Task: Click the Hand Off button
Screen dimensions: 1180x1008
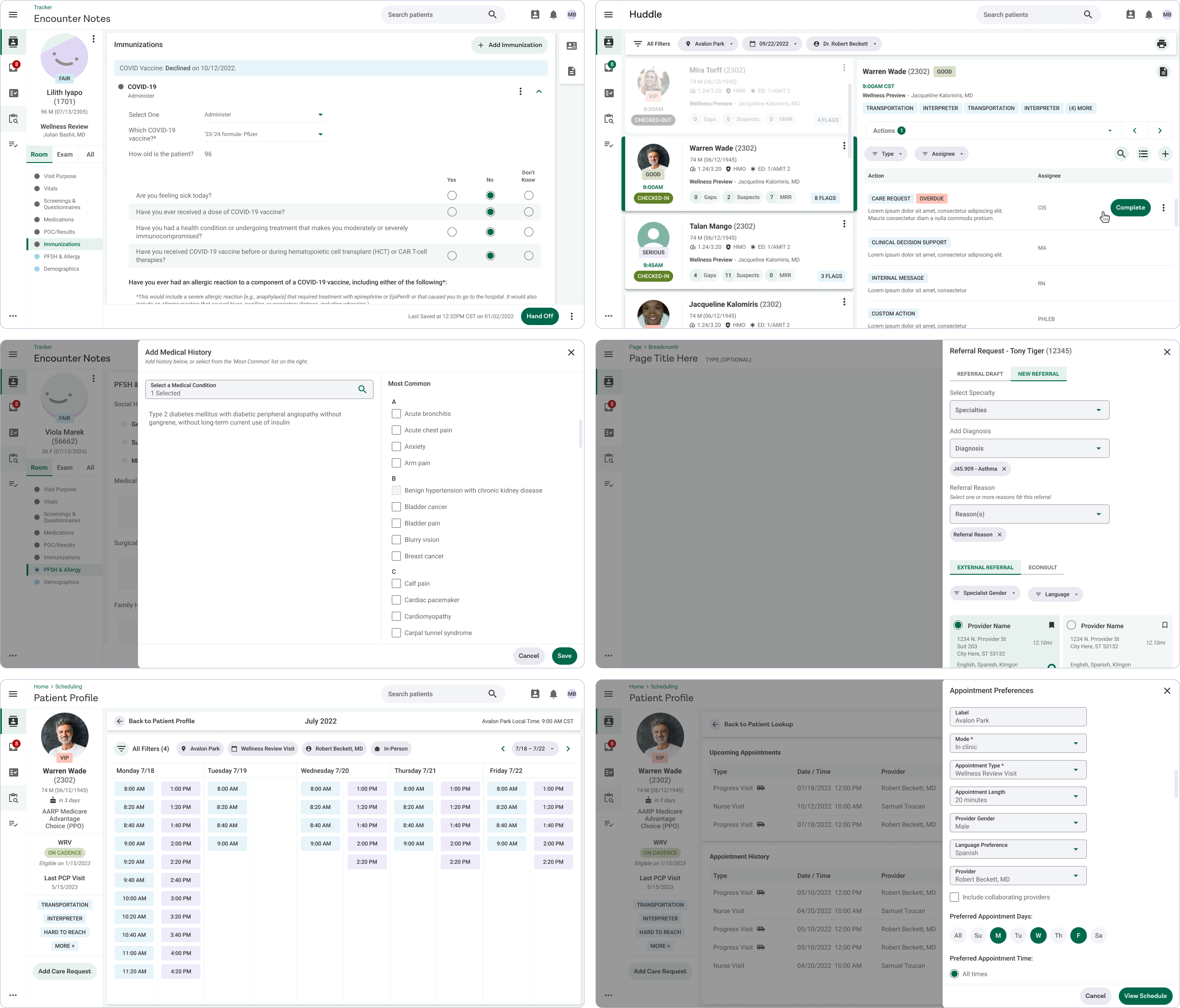Action: pyautogui.click(x=539, y=316)
